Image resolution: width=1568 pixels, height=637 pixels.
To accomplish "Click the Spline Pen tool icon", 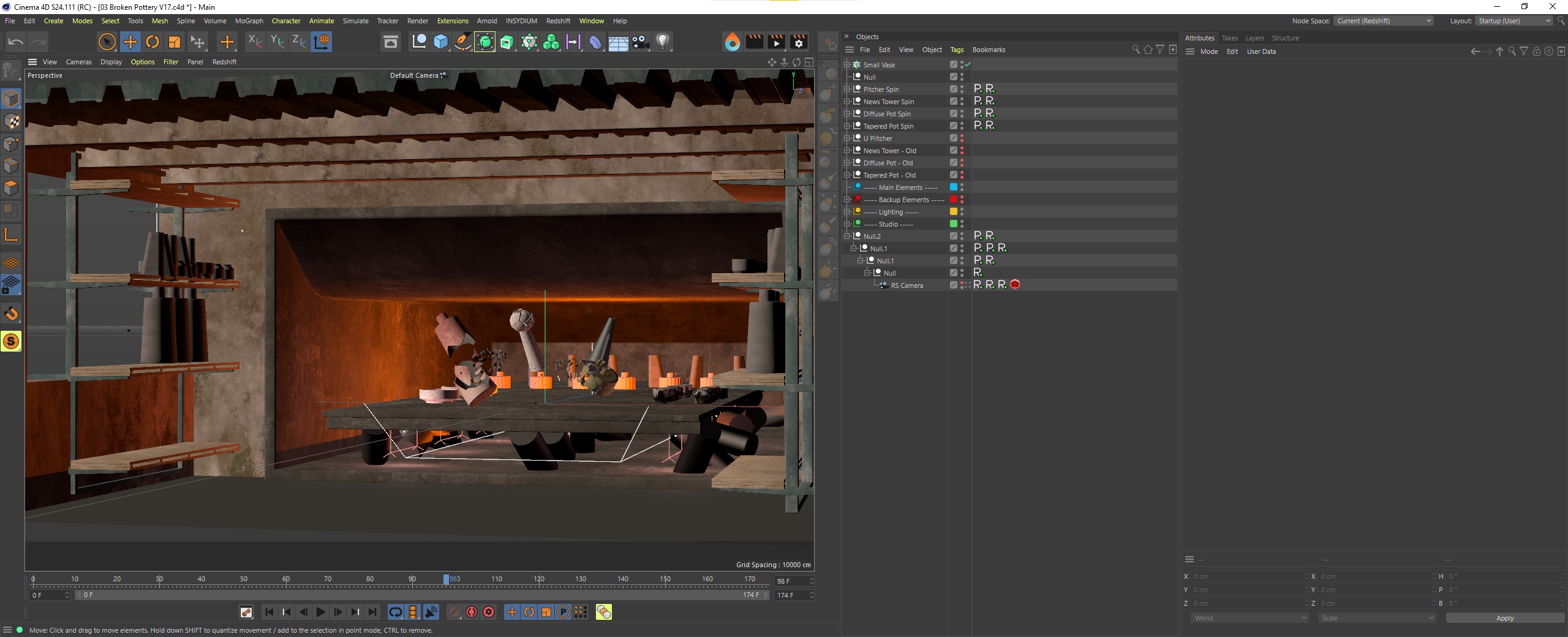I will pyautogui.click(x=463, y=42).
